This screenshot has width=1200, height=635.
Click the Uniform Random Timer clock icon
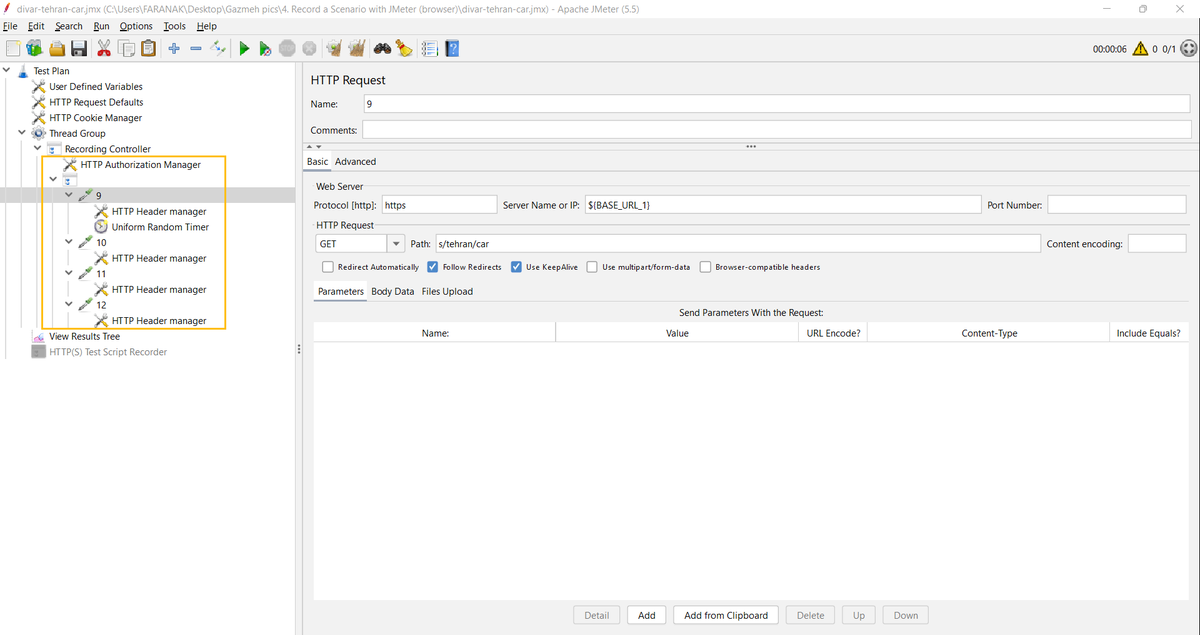click(x=101, y=227)
